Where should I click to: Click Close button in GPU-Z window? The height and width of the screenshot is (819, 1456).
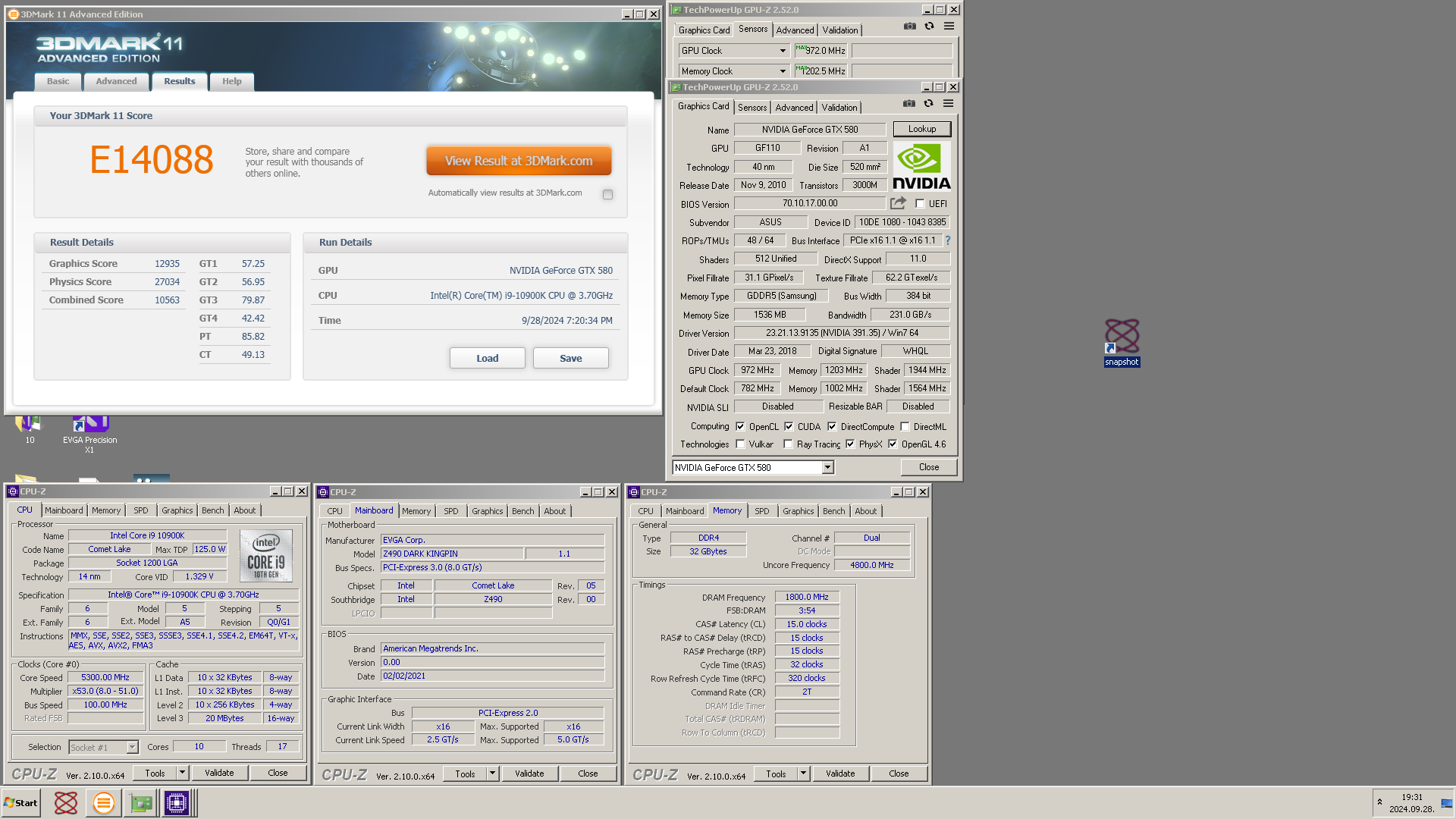929,467
